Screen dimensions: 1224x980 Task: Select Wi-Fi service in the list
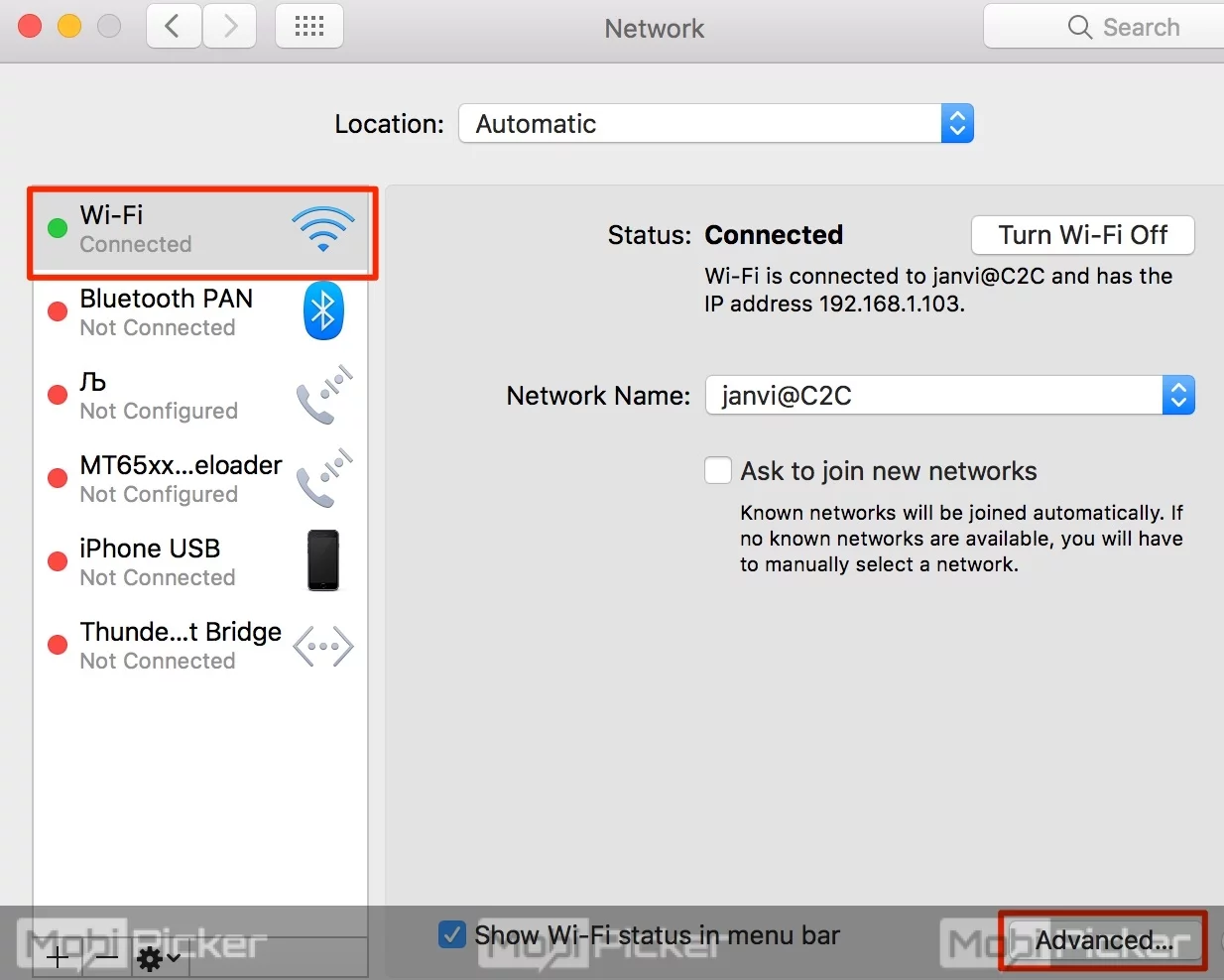(202, 230)
